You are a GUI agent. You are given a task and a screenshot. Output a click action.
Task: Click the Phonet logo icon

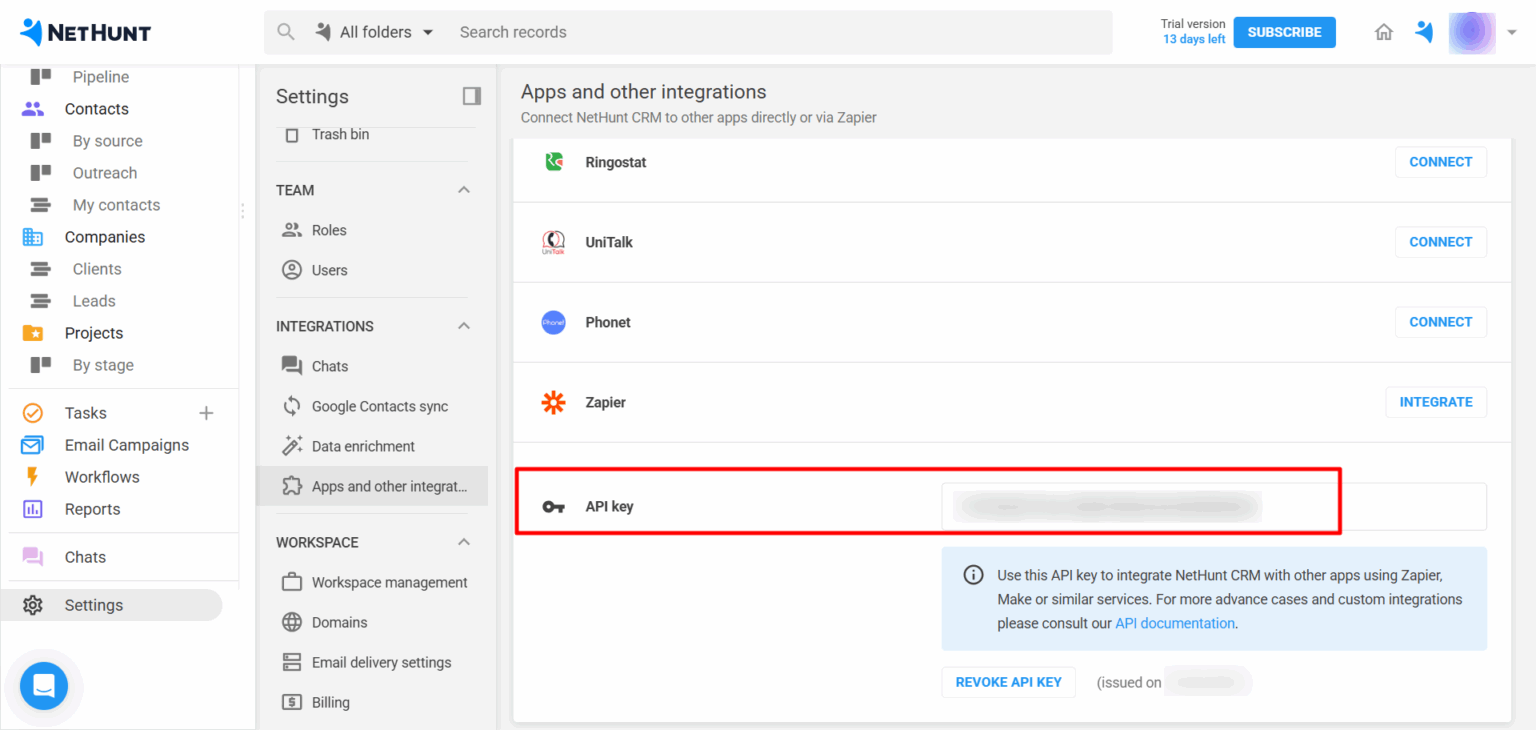[553, 322]
